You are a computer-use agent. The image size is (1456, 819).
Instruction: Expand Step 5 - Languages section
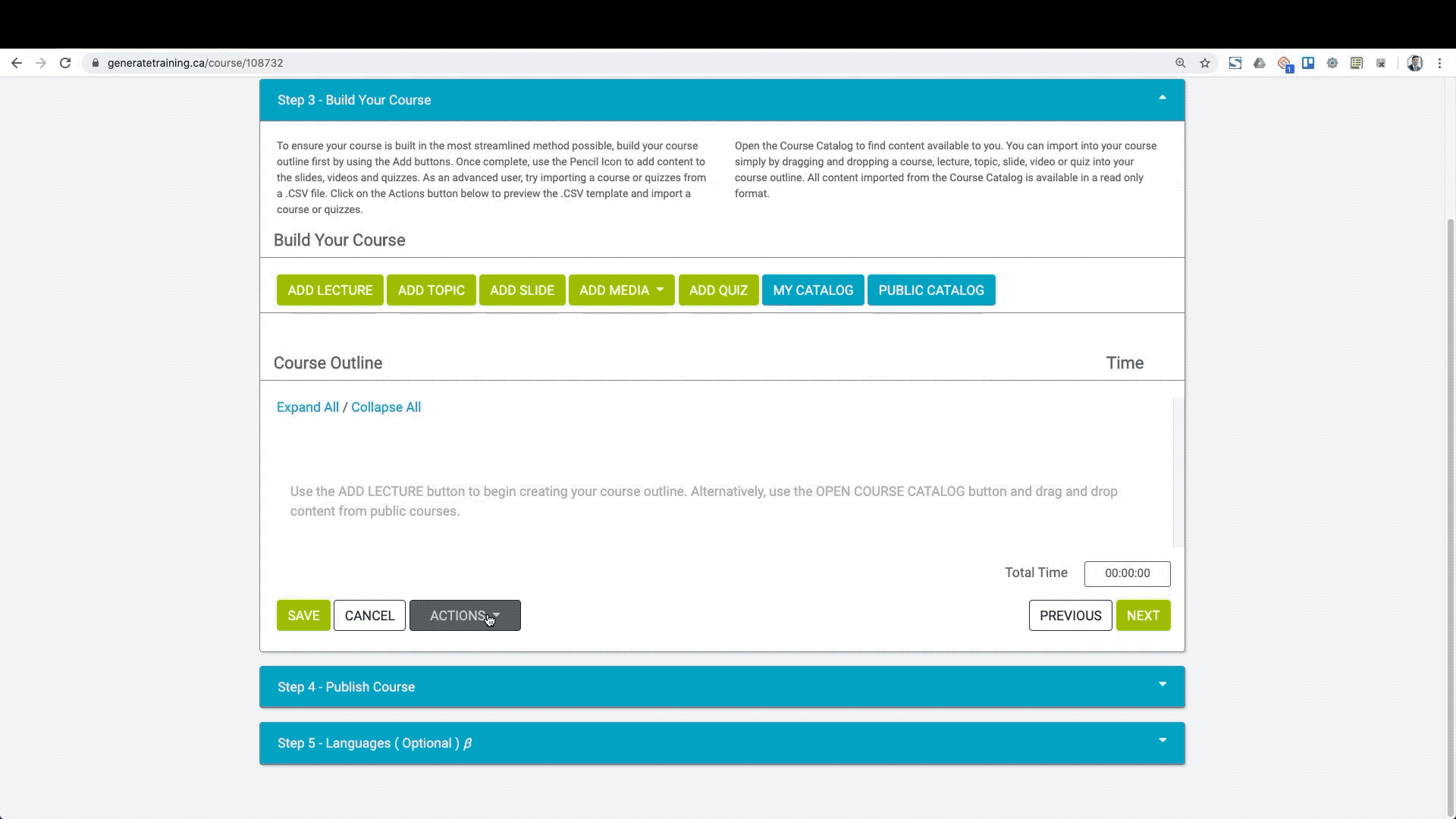(x=722, y=743)
